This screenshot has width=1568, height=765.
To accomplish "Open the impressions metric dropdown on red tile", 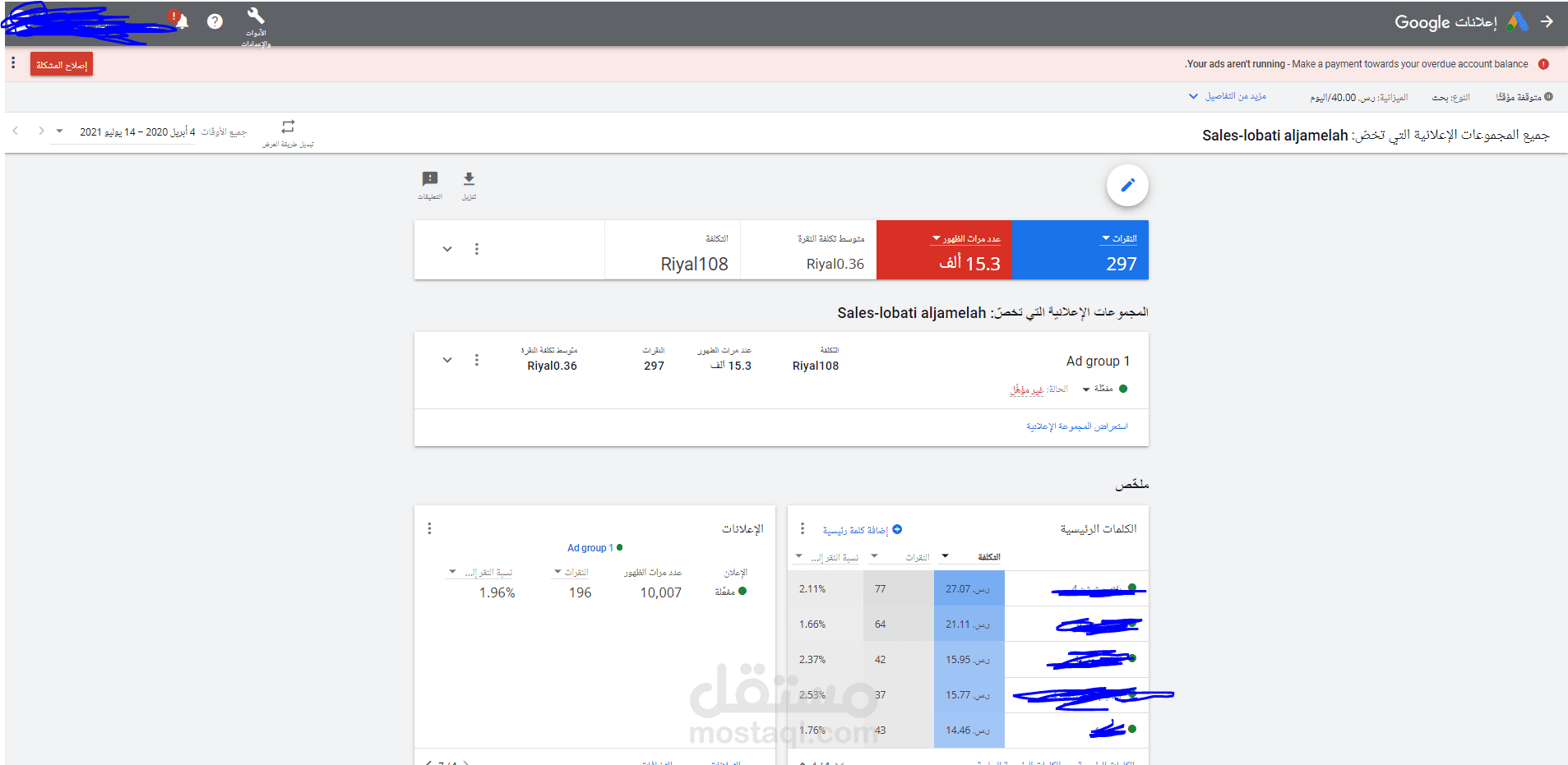I will (x=936, y=238).
